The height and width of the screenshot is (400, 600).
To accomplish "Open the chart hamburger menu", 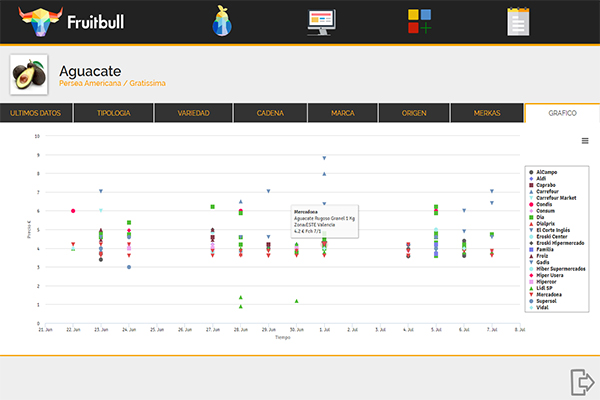I will [x=585, y=141].
